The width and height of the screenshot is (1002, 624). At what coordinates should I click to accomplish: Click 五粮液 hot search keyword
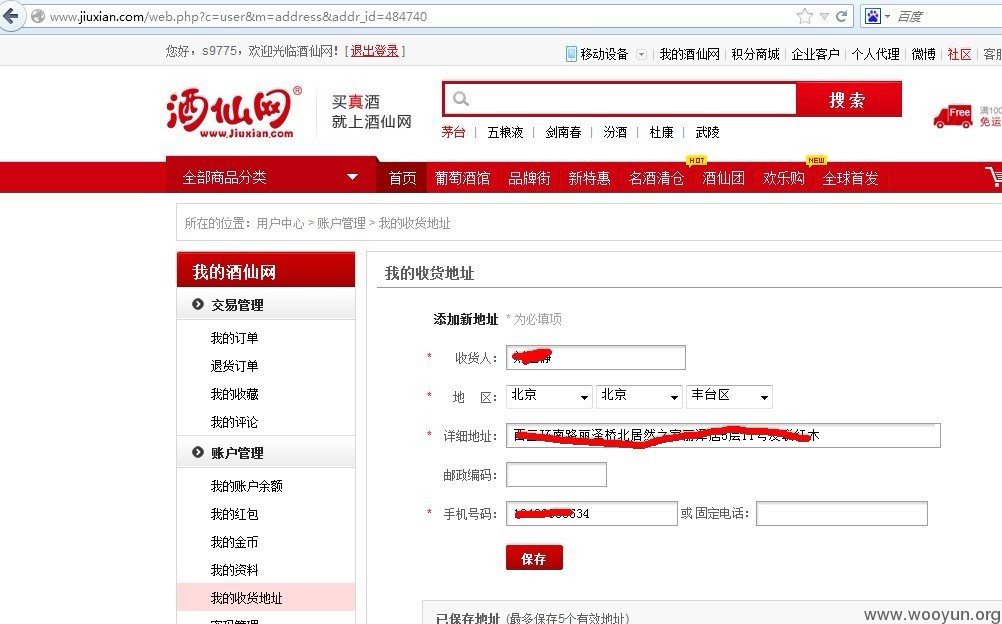(505, 132)
